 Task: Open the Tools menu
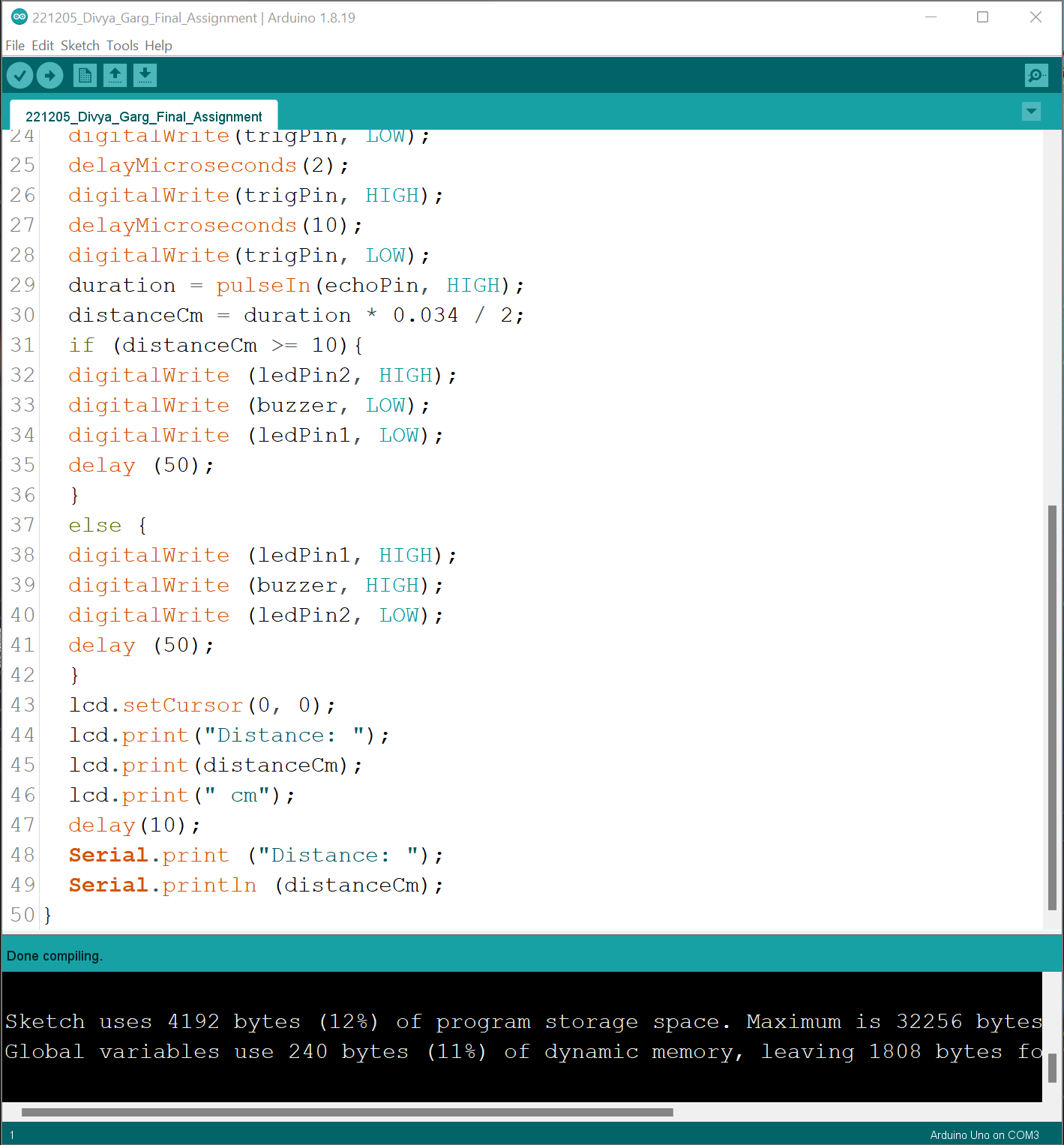pos(122,46)
